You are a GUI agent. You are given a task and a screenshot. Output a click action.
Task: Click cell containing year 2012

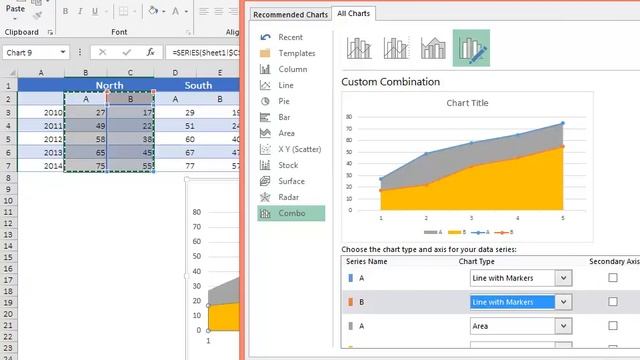tap(41, 139)
